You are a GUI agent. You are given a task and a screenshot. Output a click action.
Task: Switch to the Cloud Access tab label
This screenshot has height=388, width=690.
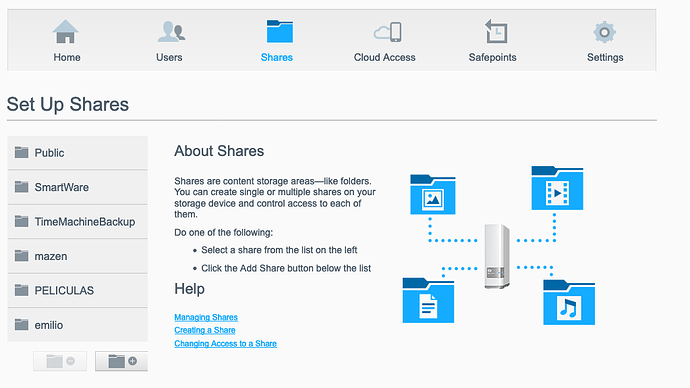click(385, 57)
